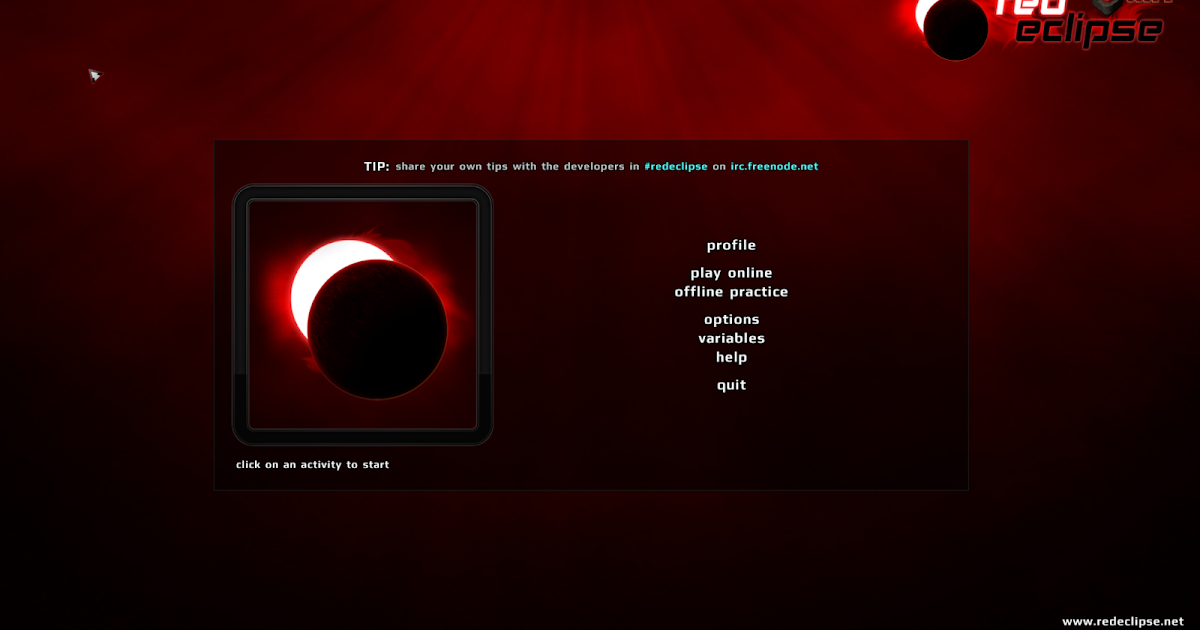Open the help menu
Viewport: 1200px width, 630px height.
click(731, 356)
